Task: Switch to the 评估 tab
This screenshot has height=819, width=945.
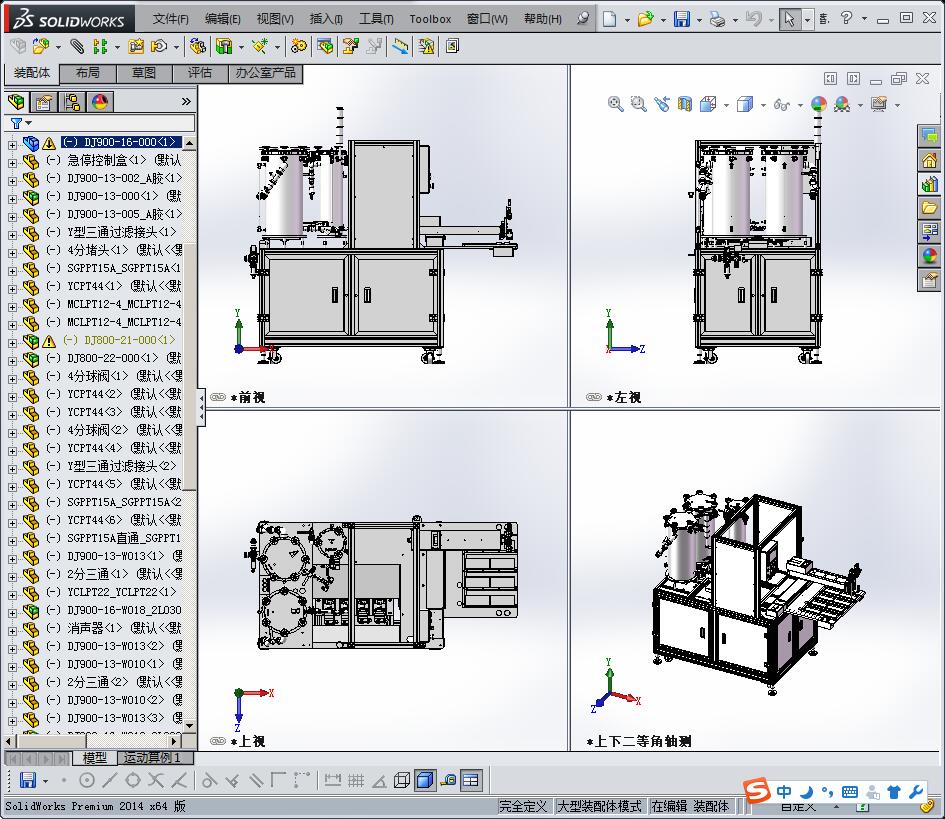Action: (199, 73)
